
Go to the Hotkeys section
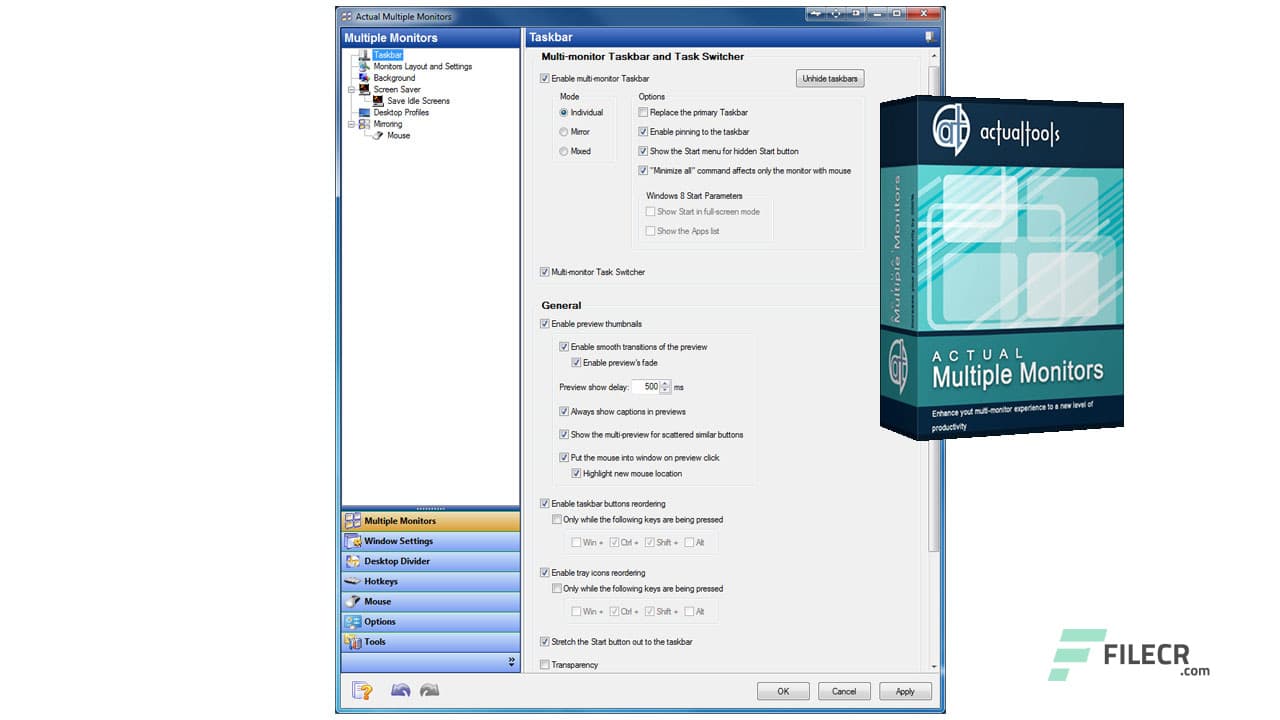click(431, 581)
